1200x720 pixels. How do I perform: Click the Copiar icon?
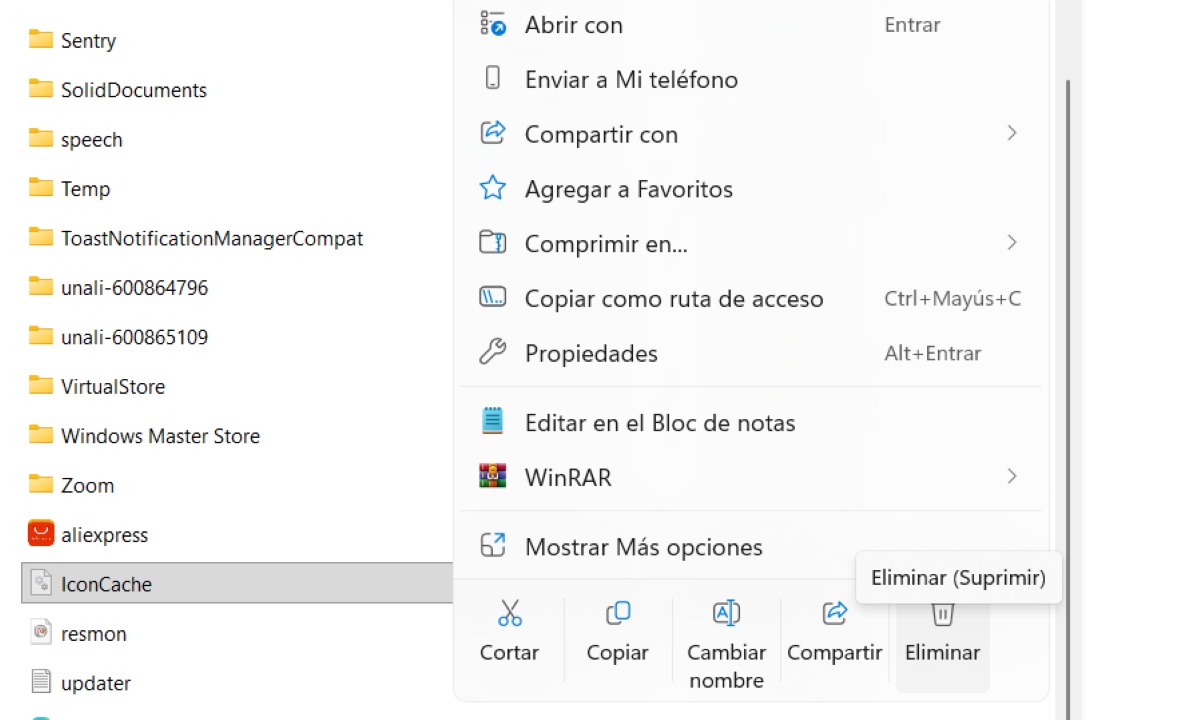click(617, 613)
